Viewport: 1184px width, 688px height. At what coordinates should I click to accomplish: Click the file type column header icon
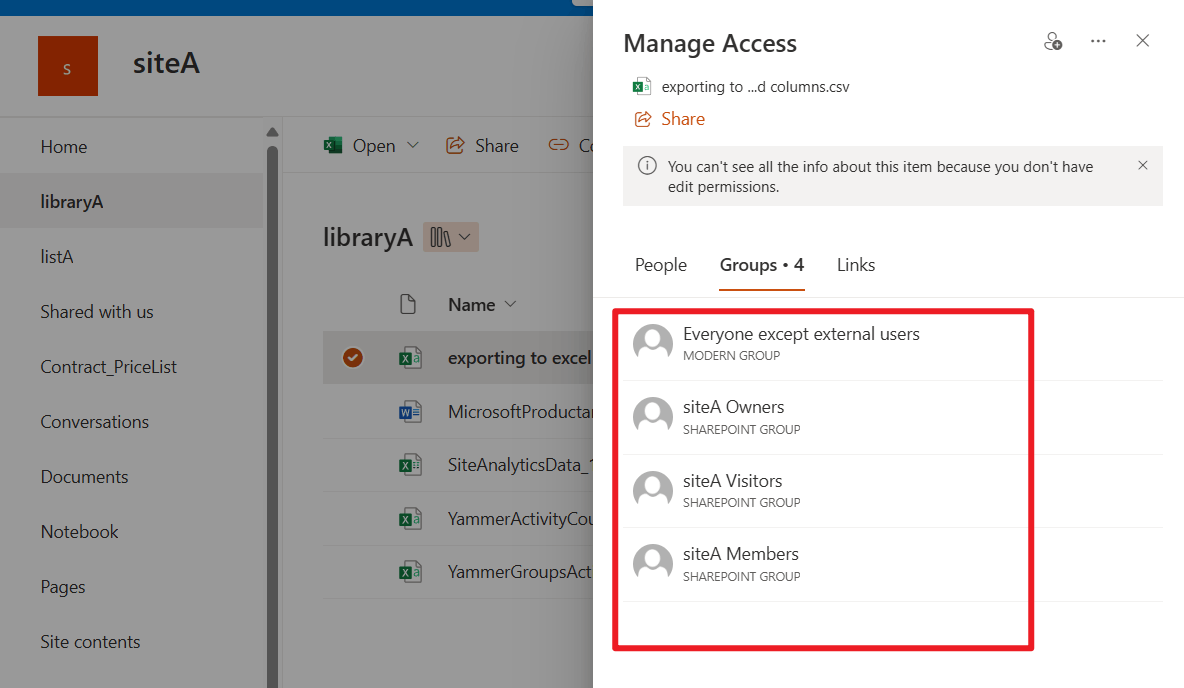408,305
